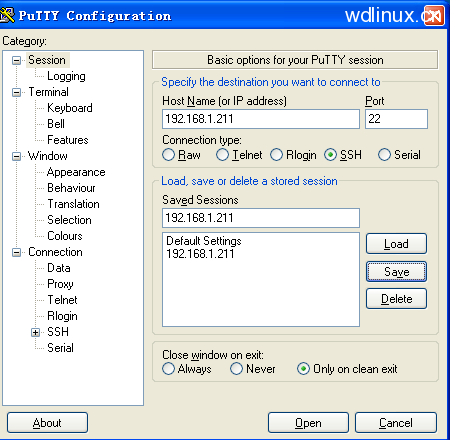Choose Telnet as connection type
The image size is (450, 440).
222,155
